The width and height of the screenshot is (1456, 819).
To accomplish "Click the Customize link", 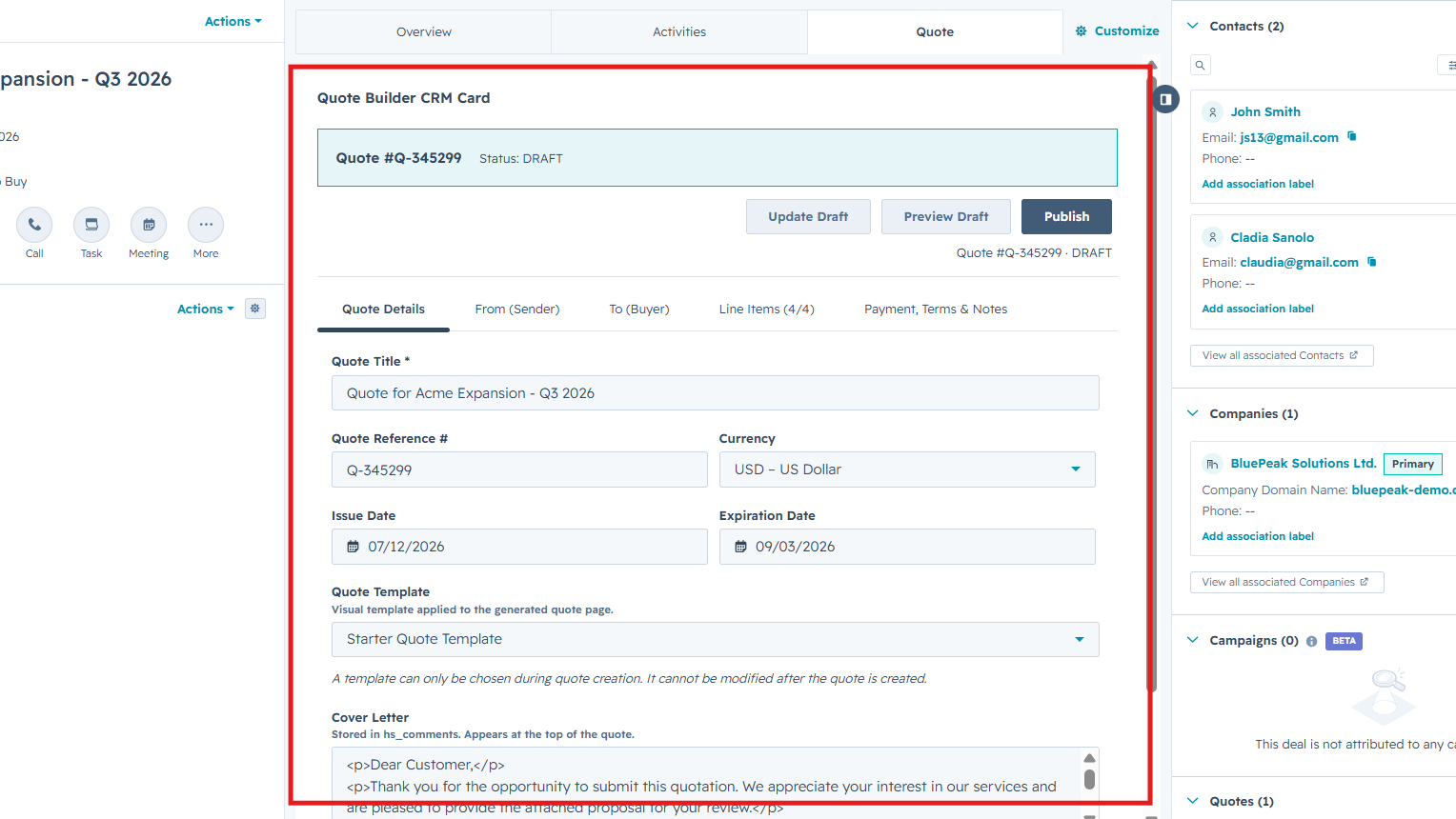I will click(x=1117, y=31).
